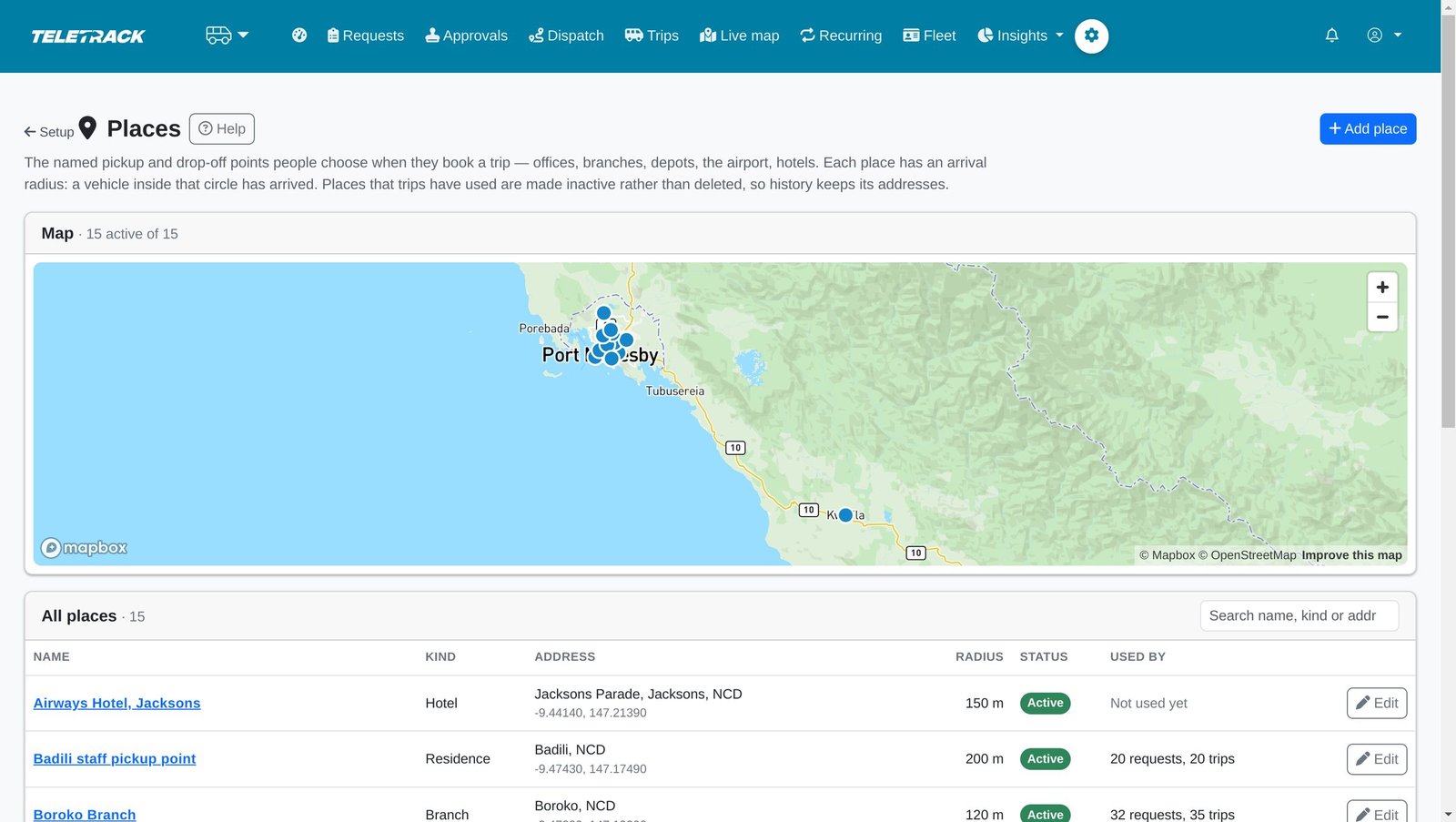Click the Hotel kind cell
Screen dimensions: 1456x822
441,703
